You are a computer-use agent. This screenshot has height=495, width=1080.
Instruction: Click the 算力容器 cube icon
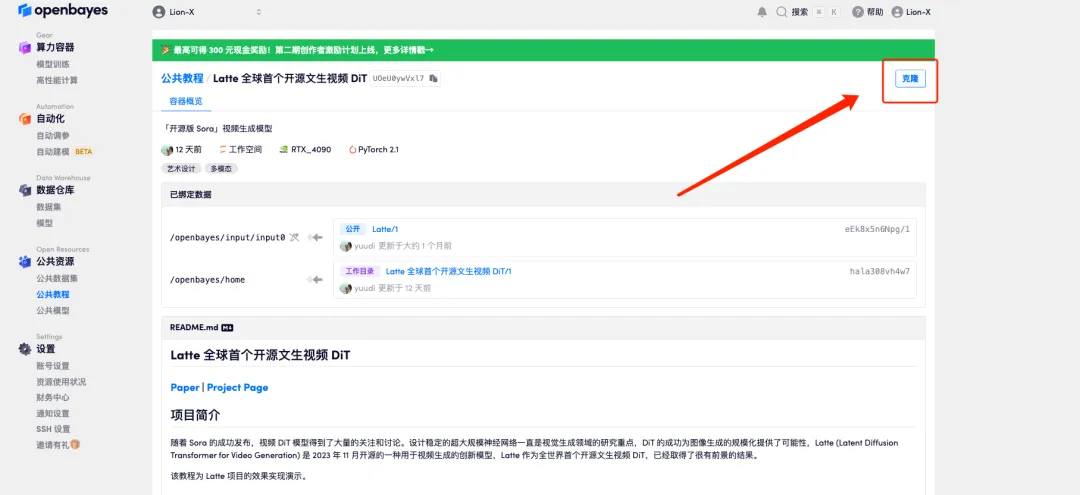25,47
